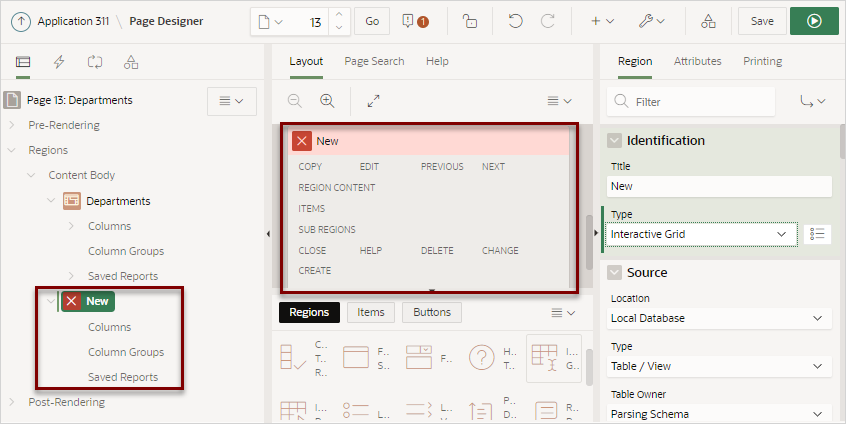Decrement the page number with down stepper
Viewport: 846px width, 424px height.
(339, 28)
